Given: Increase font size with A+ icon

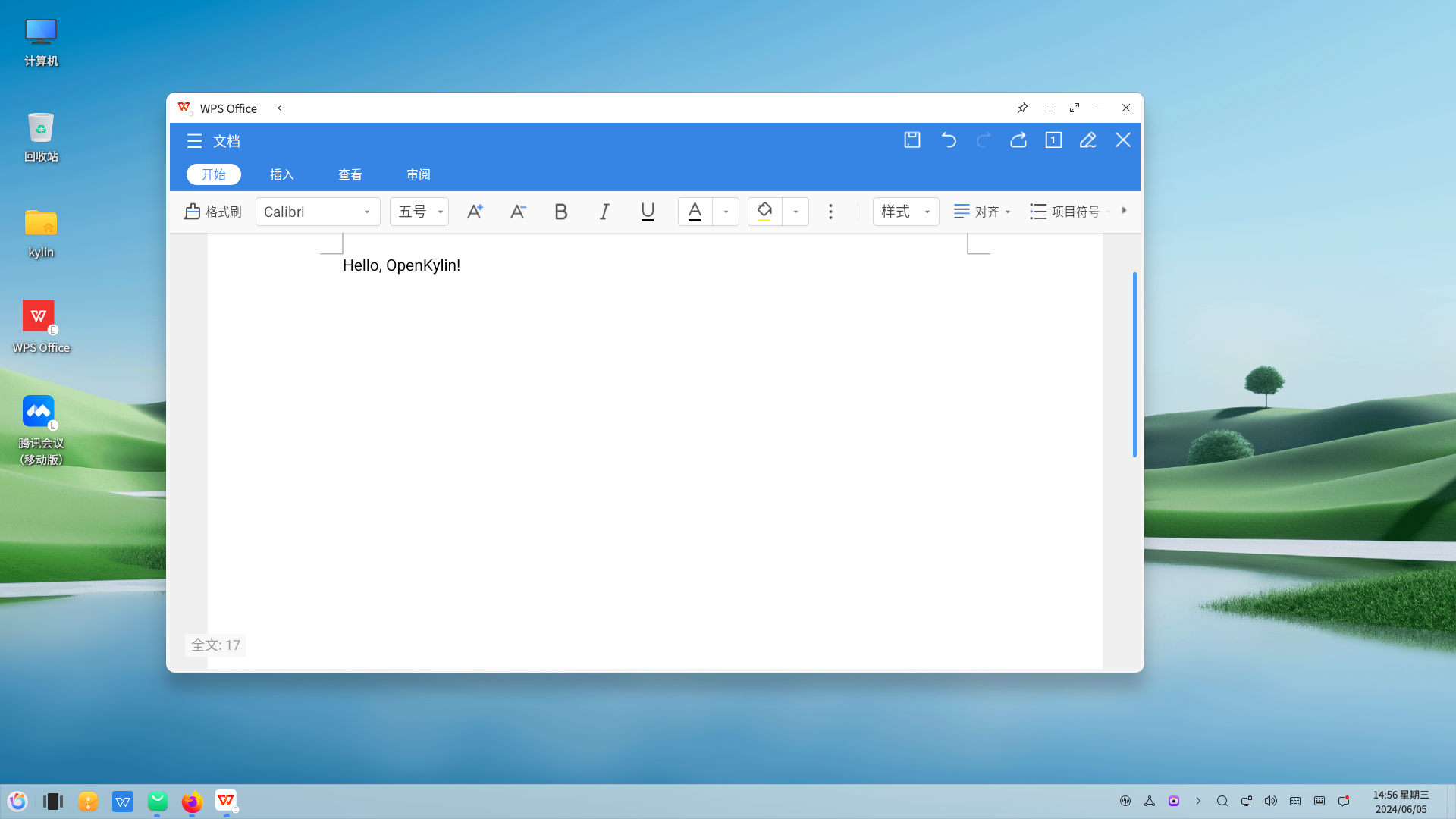Looking at the screenshot, I should pos(475,212).
